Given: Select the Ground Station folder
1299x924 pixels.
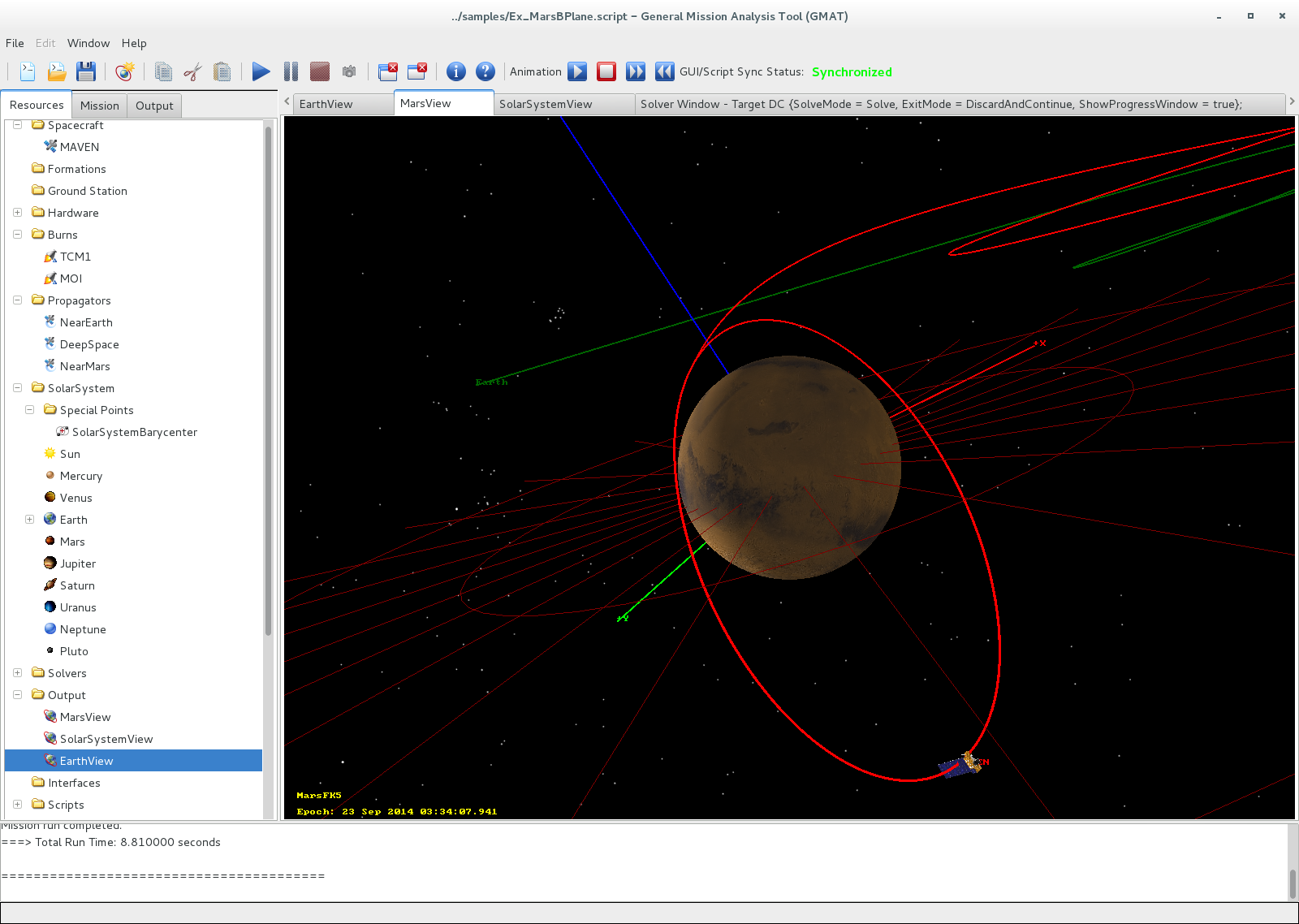Looking at the screenshot, I should [x=87, y=191].
